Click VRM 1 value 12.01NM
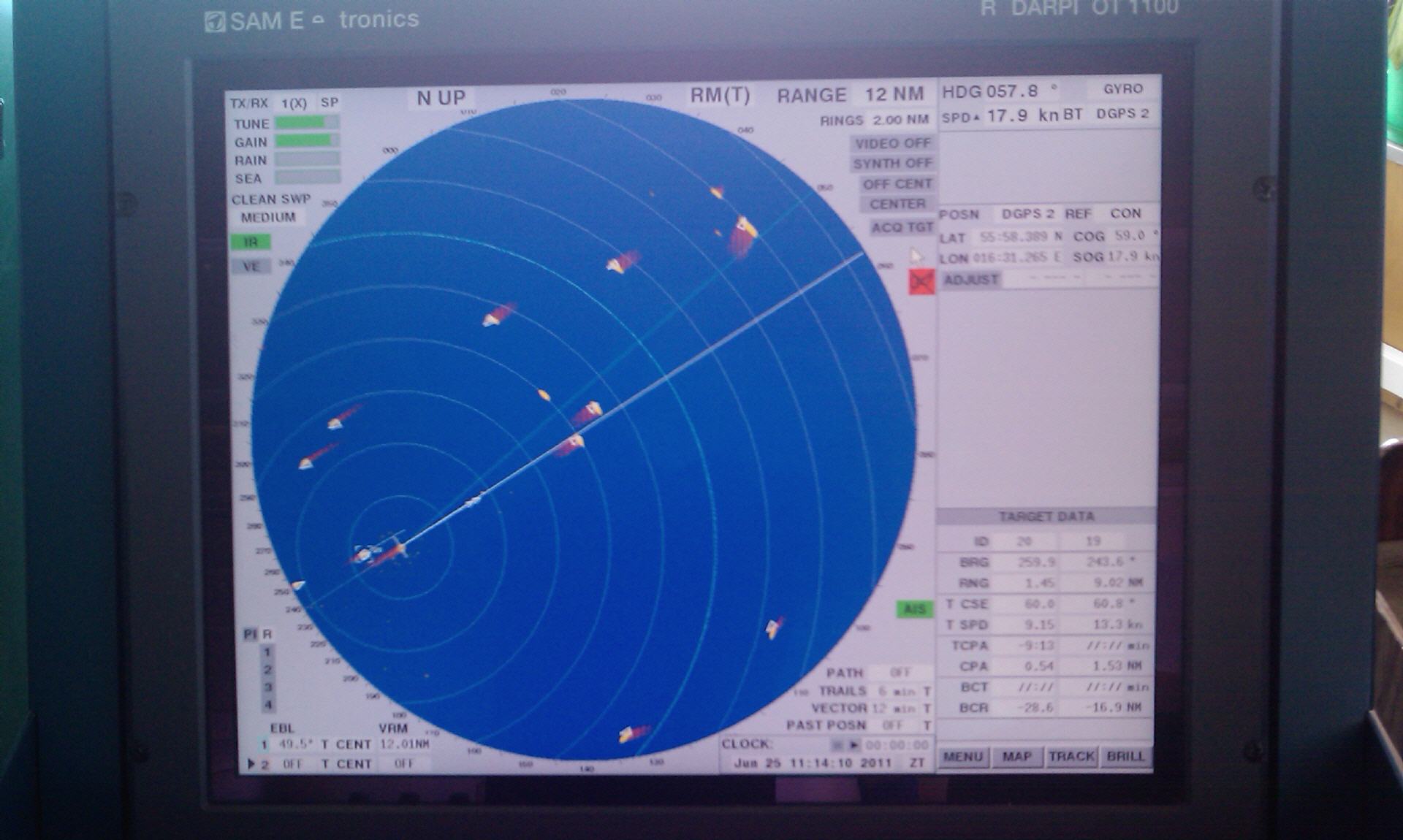This screenshot has height=840, width=1403. (x=406, y=744)
